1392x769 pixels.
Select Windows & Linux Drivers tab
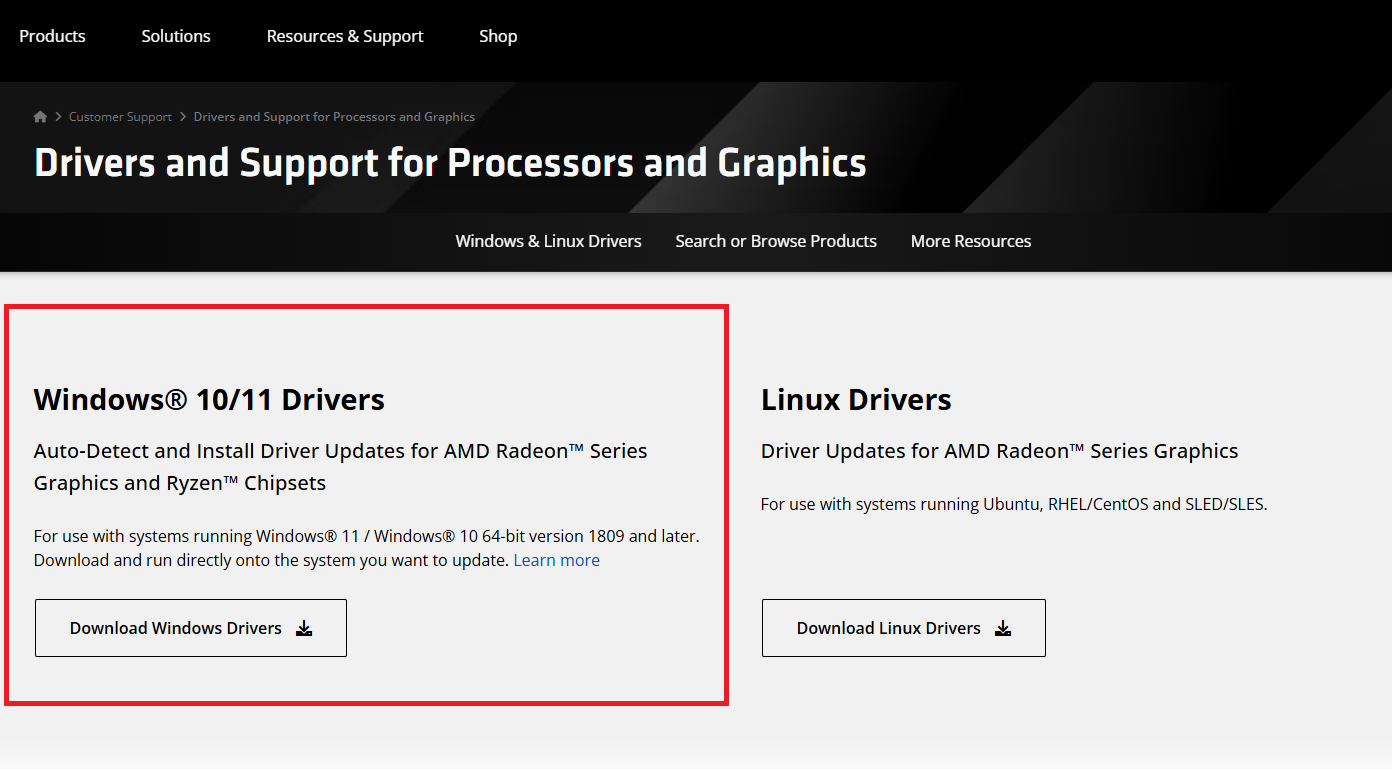548,241
